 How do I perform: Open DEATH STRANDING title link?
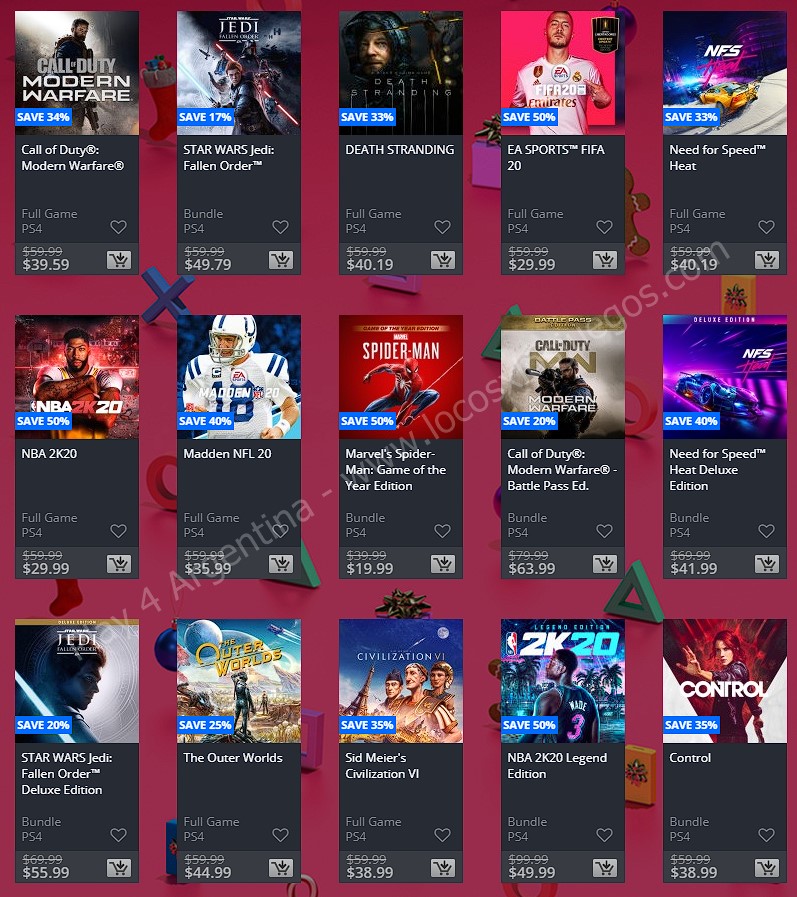coord(399,150)
